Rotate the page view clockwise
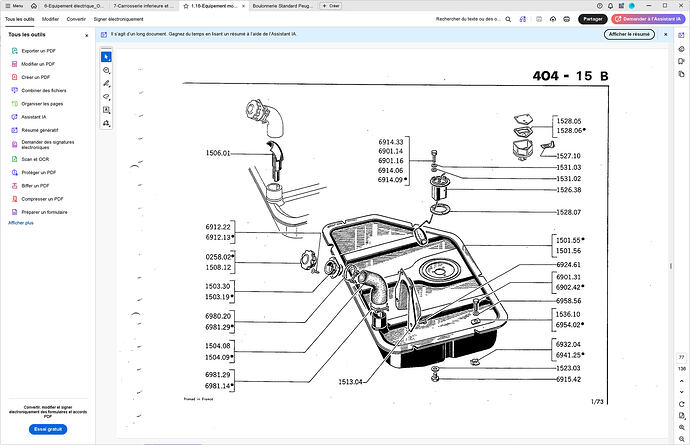The image size is (690, 445). (682, 404)
